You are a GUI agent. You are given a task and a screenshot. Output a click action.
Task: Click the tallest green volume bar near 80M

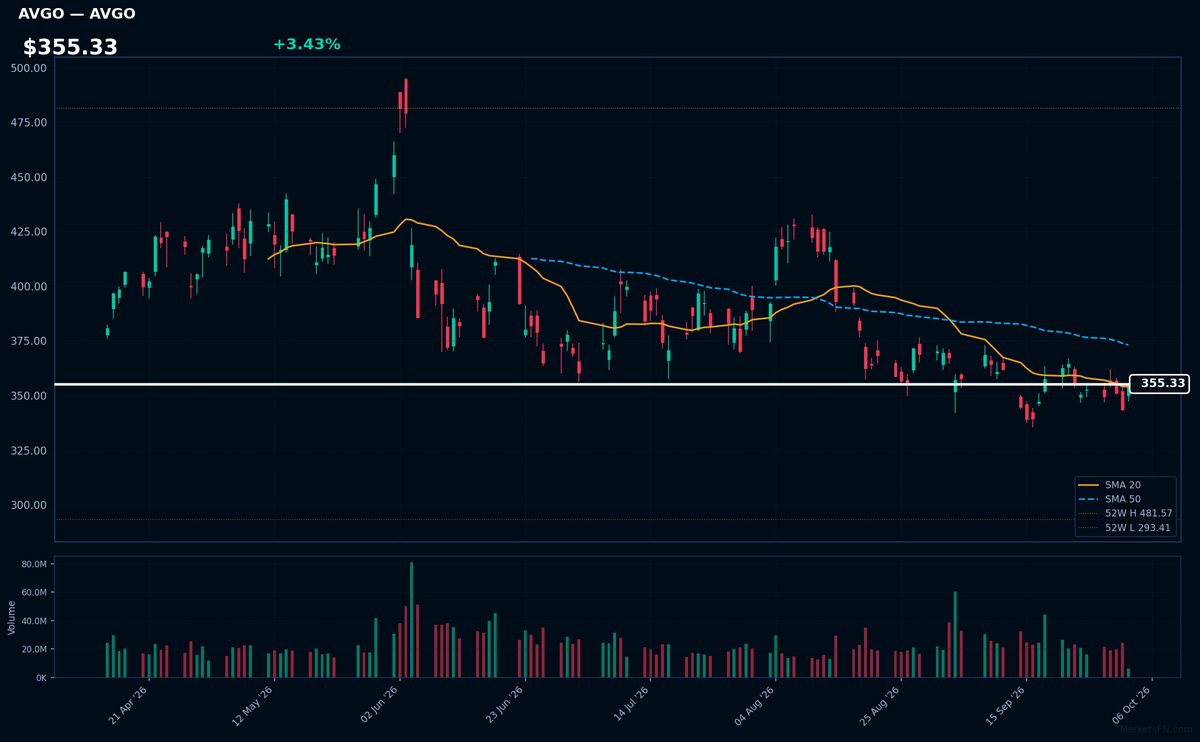(x=411, y=620)
